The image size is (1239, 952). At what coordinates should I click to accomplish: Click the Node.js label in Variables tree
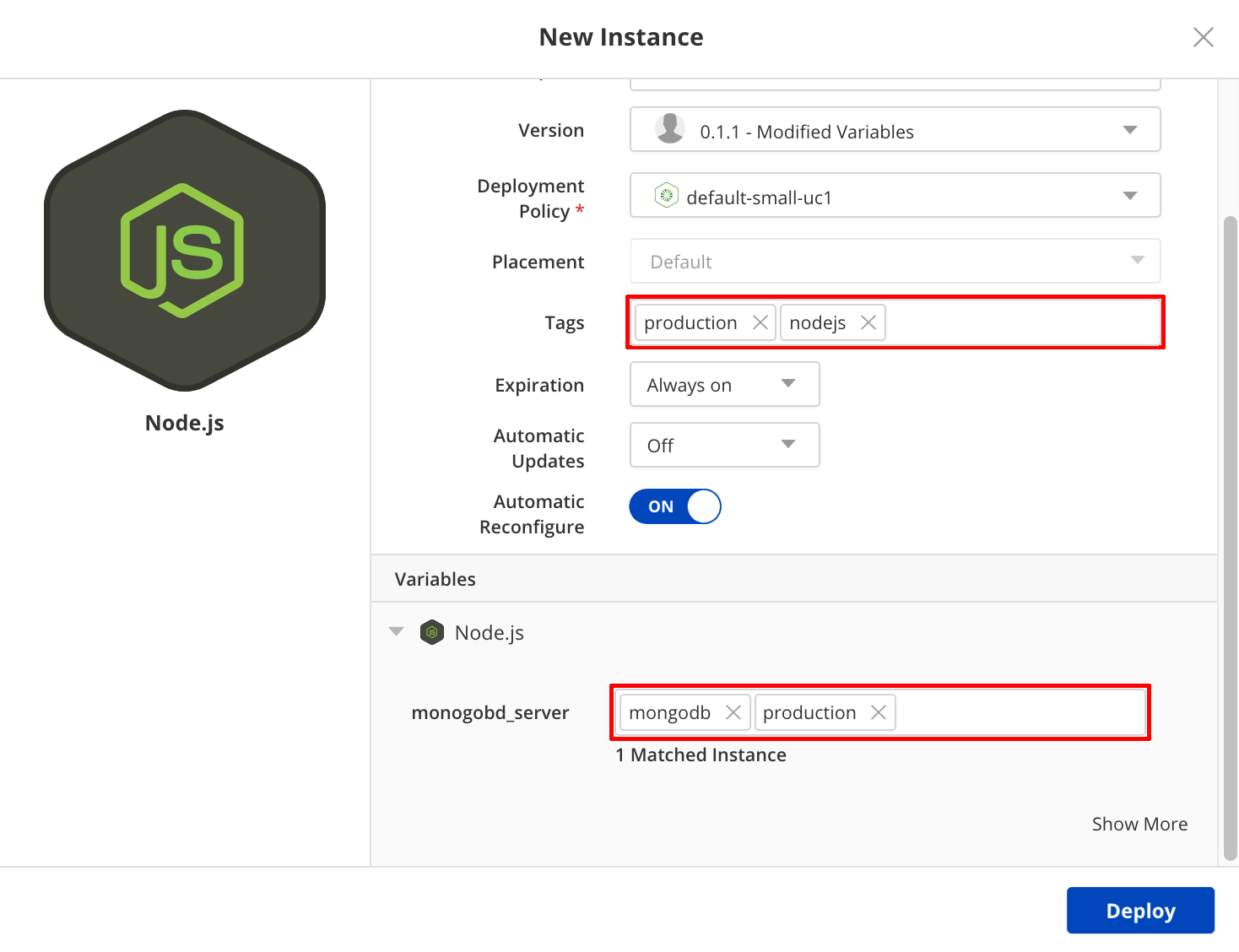point(490,633)
